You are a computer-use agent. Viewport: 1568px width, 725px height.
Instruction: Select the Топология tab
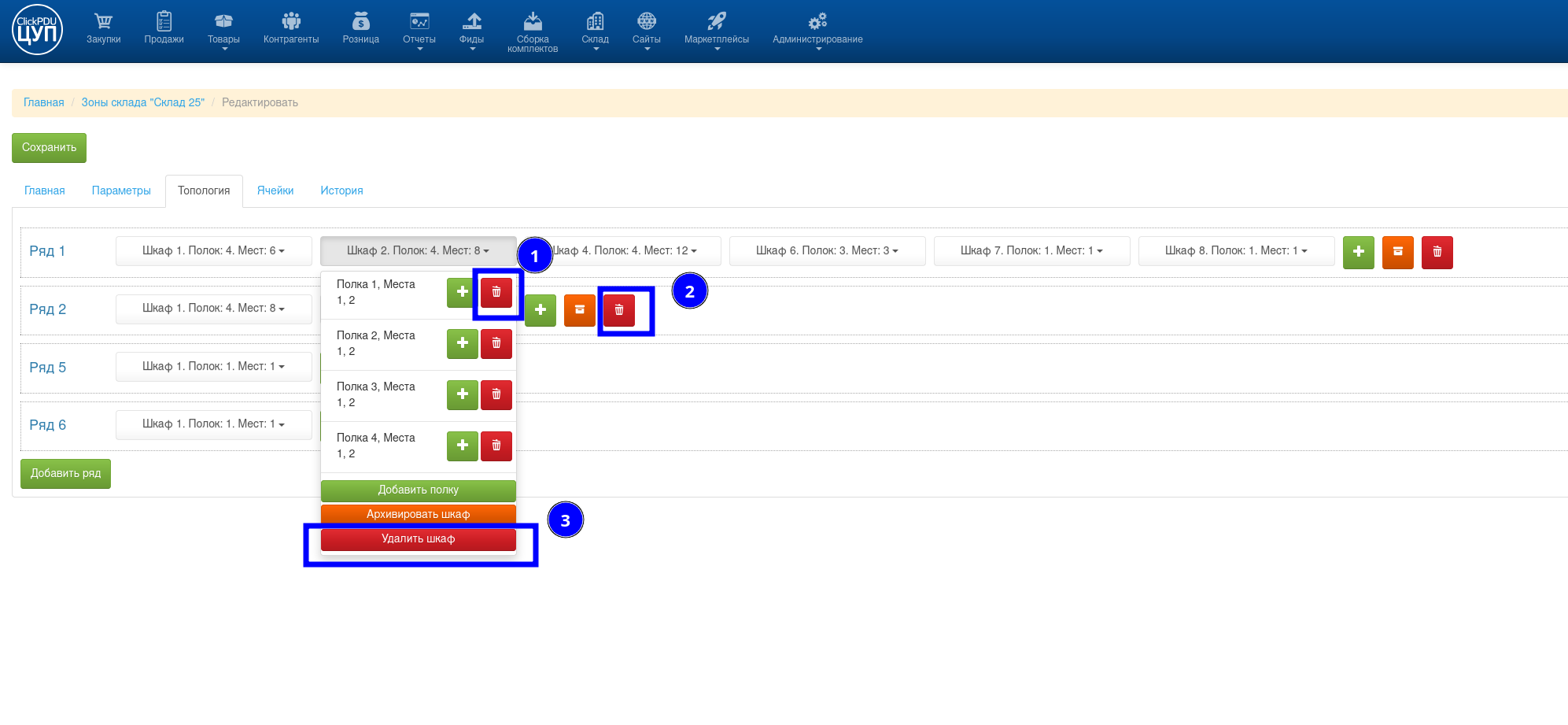[204, 190]
